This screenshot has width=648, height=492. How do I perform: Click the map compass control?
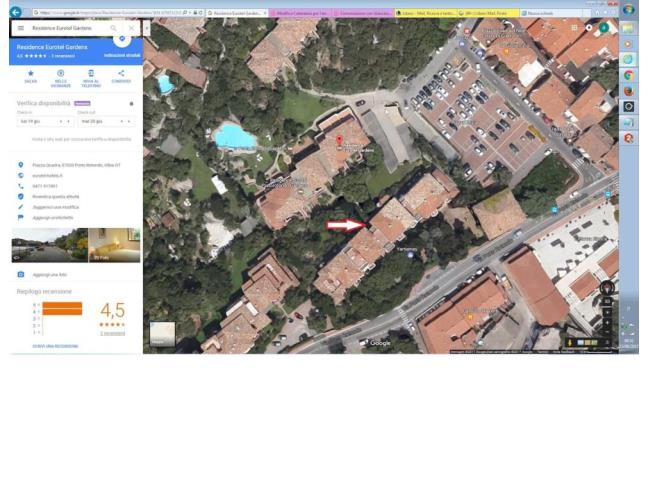tap(607, 288)
